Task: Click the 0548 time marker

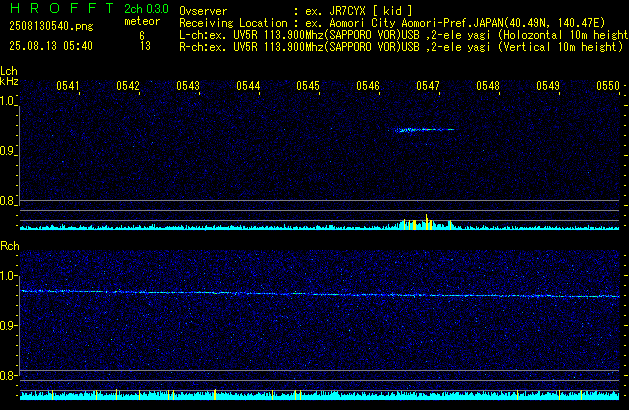Action: (x=488, y=86)
